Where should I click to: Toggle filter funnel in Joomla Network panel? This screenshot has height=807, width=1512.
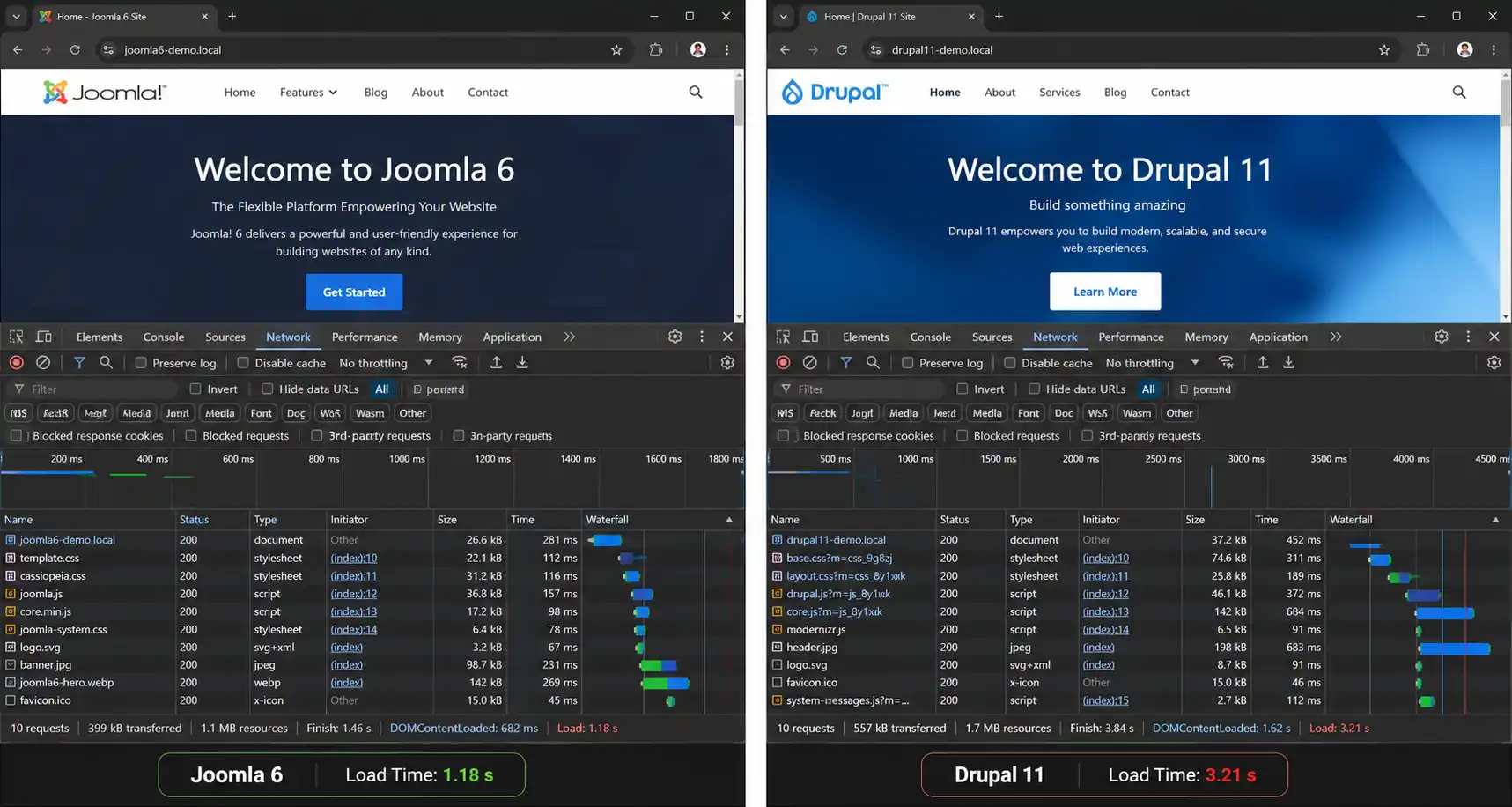79,362
